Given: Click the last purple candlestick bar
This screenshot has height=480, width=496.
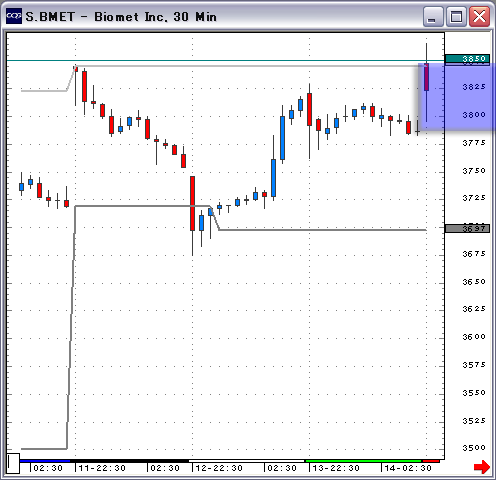Looking at the screenshot, I should (426, 77).
